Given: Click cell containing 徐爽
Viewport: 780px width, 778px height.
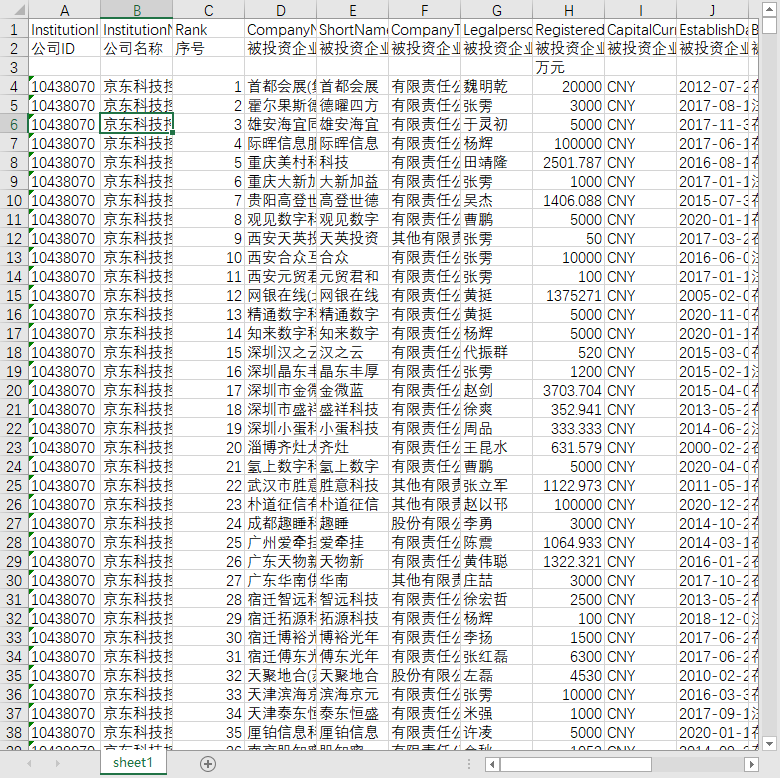Looking at the screenshot, I should tap(496, 409).
